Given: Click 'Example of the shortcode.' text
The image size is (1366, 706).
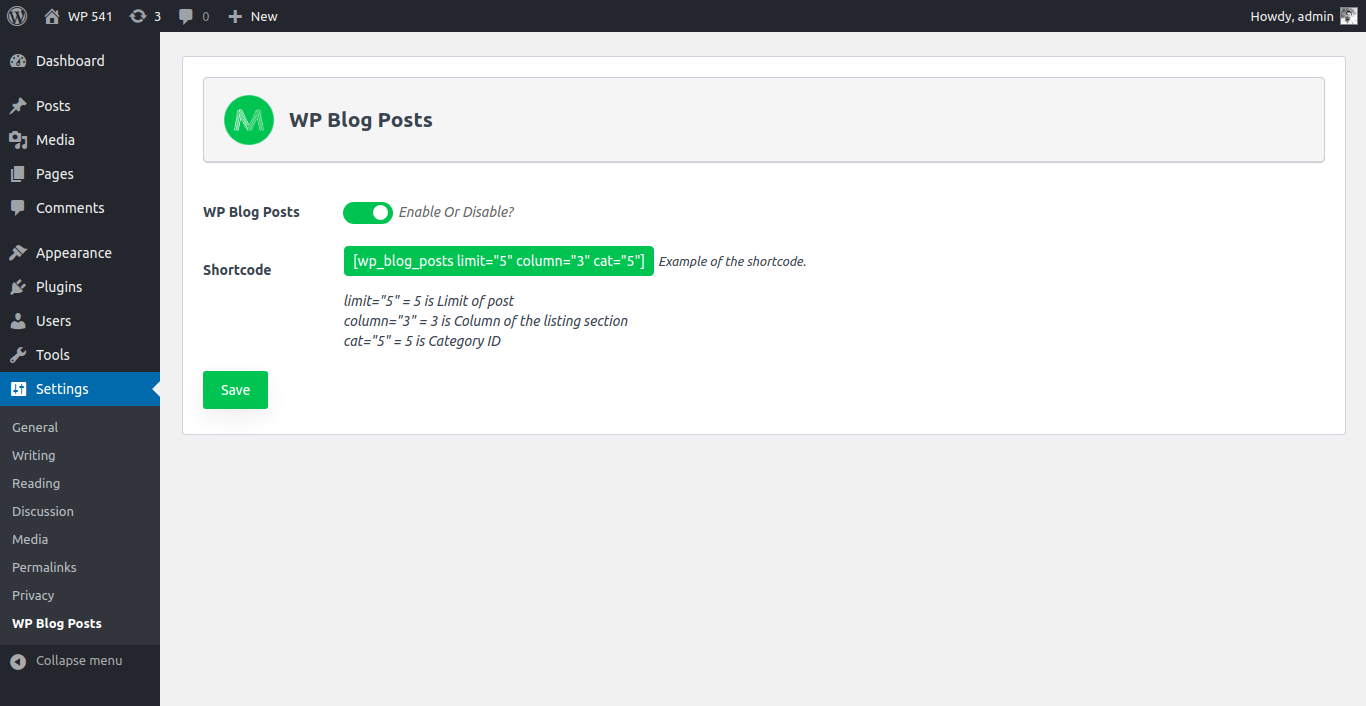Looking at the screenshot, I should (732, 262).
